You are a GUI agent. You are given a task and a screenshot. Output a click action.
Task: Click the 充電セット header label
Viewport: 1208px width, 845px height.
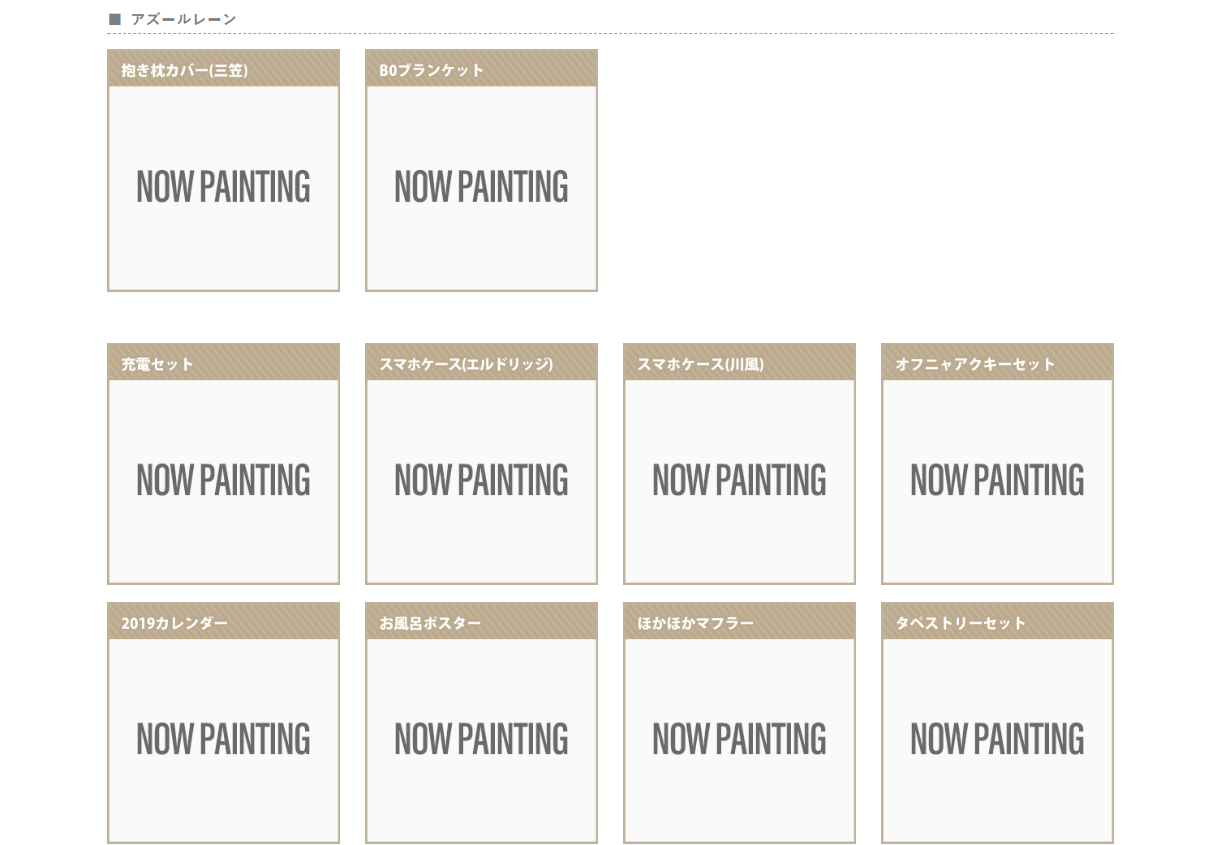click(x=223, y=363)
